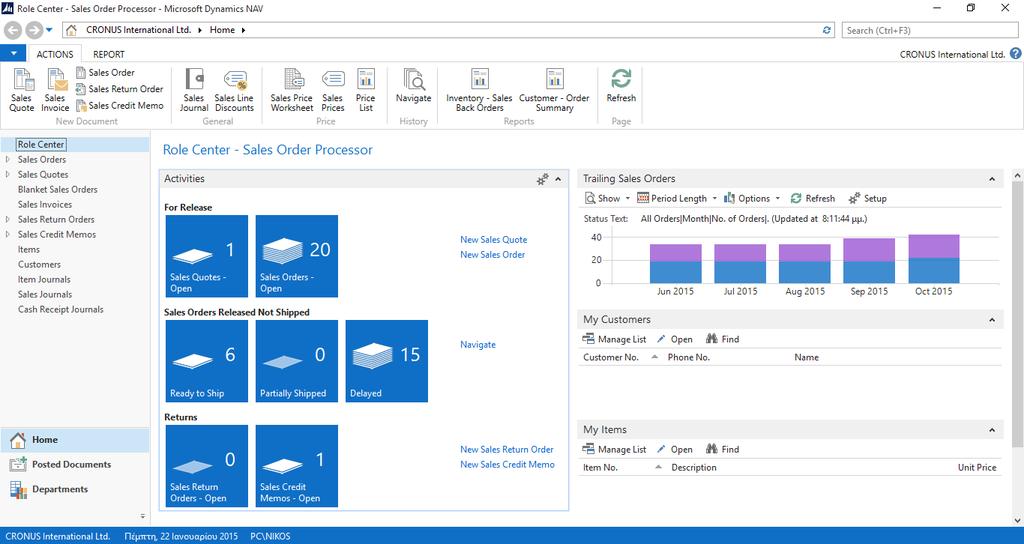Viewport: 1024px width, 544px height.
Task: Open Sales Prices ribbon icon
Action: tap(332, 89)
